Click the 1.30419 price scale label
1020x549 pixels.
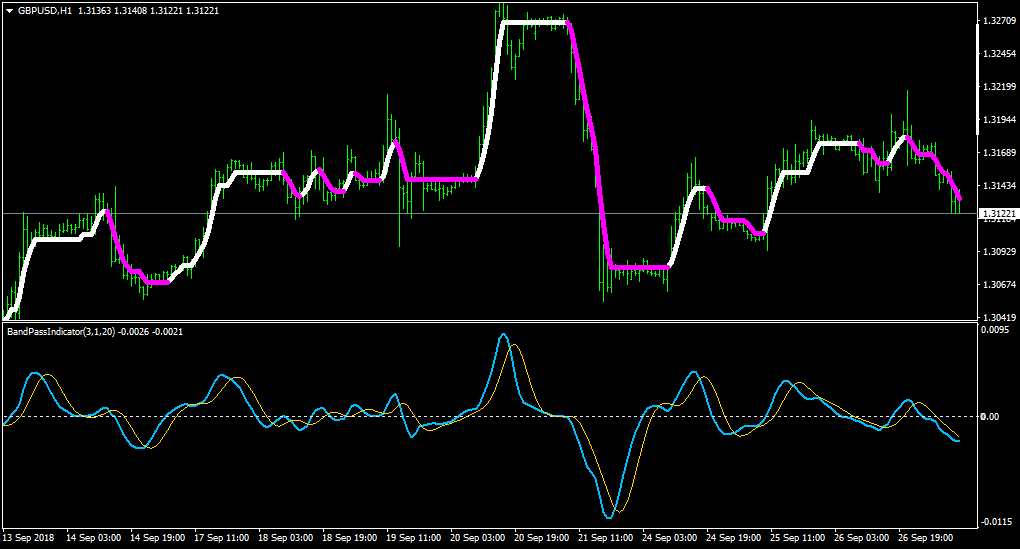[999, 317]
